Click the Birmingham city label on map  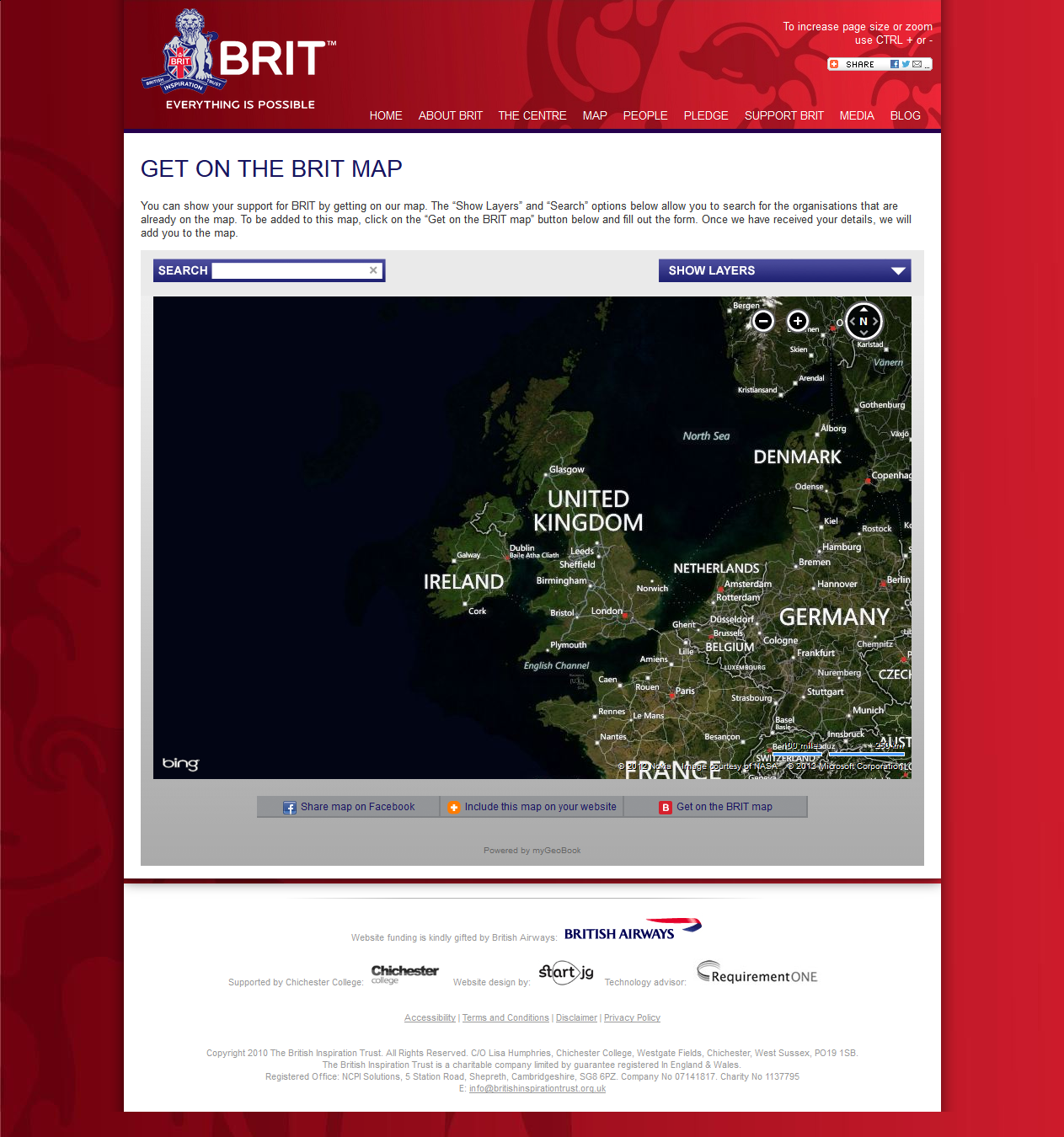point(561,580)
